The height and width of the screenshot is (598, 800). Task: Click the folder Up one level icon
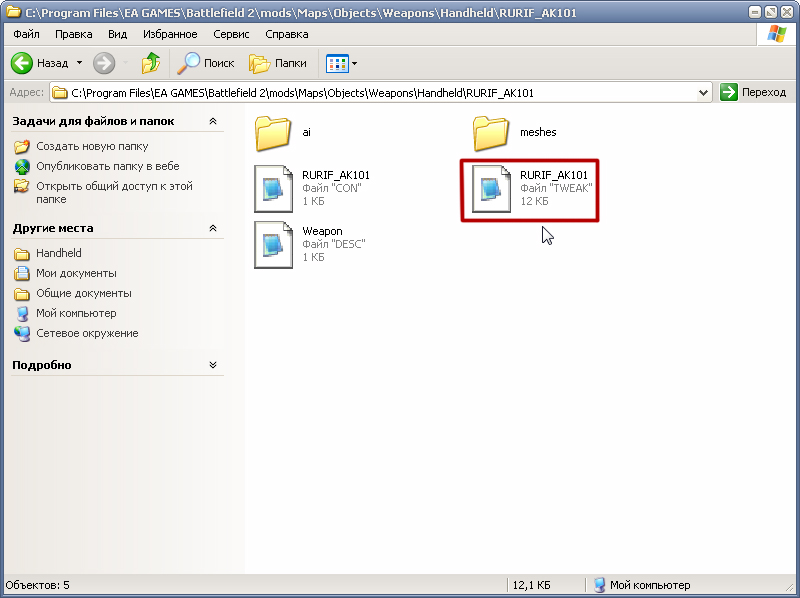click(151, 63)
